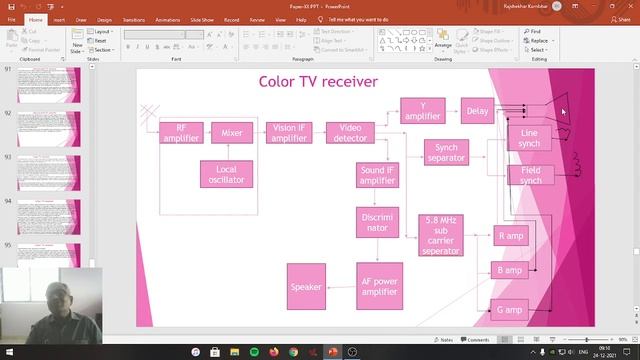Screen dimensions: 640x360
Task: Expand the Section dropdown
Action: (101, 50)
